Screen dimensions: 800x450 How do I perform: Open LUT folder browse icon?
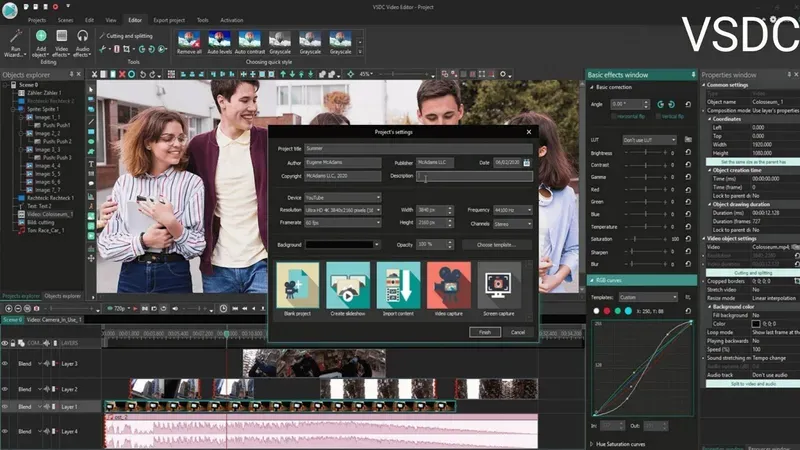tap(688, 139)
